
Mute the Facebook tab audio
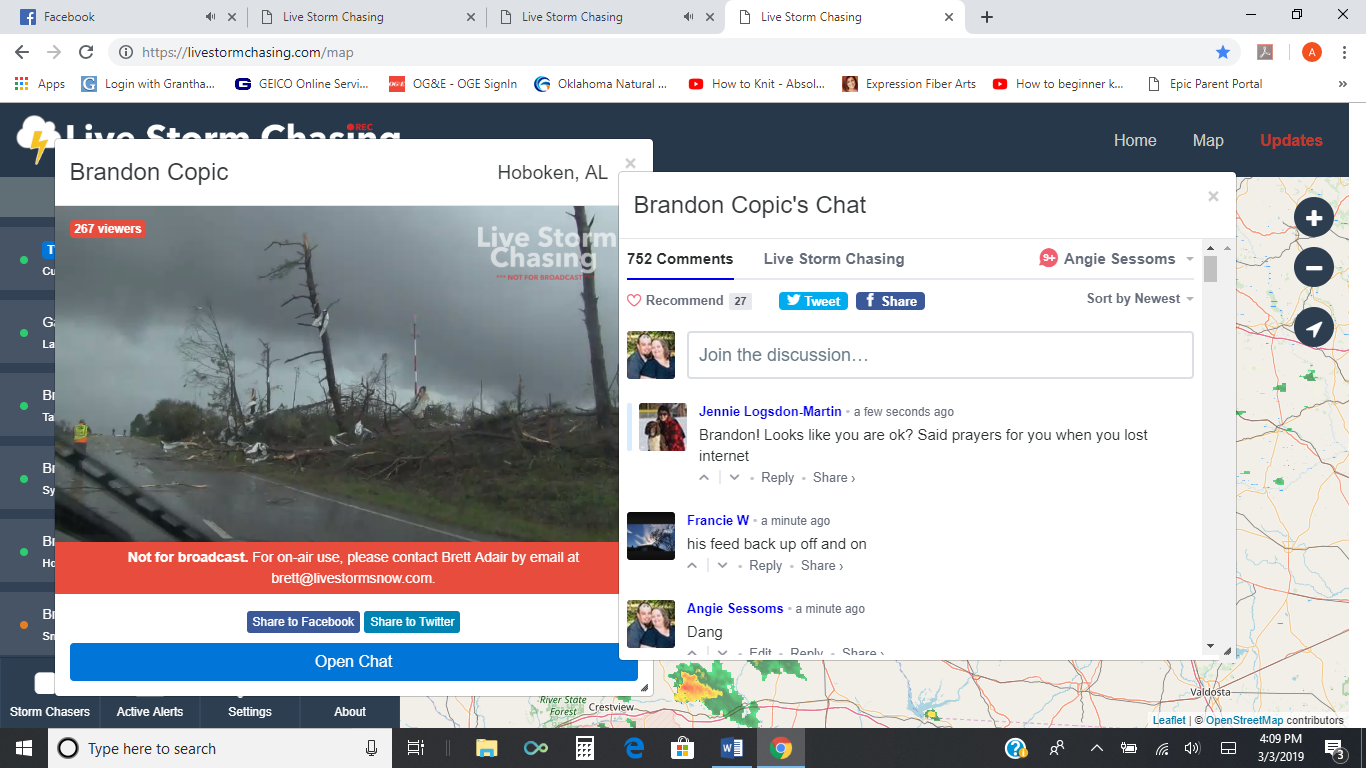(211, 17)
